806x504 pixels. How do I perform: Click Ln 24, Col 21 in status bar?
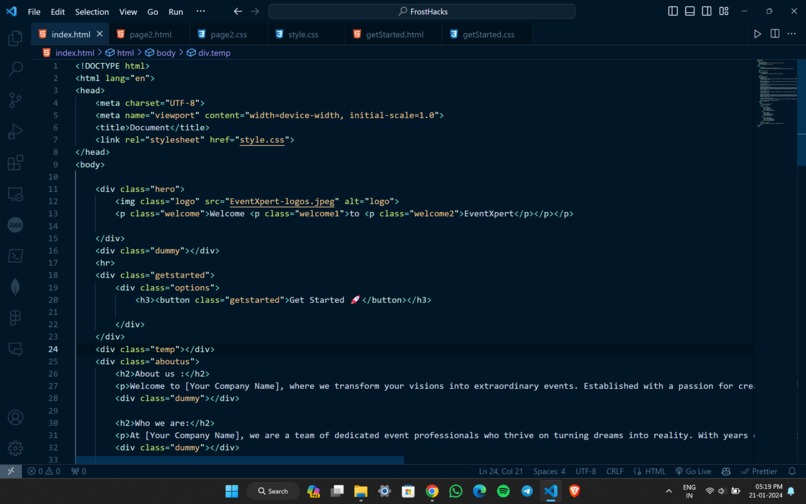[x=501, y=471]
